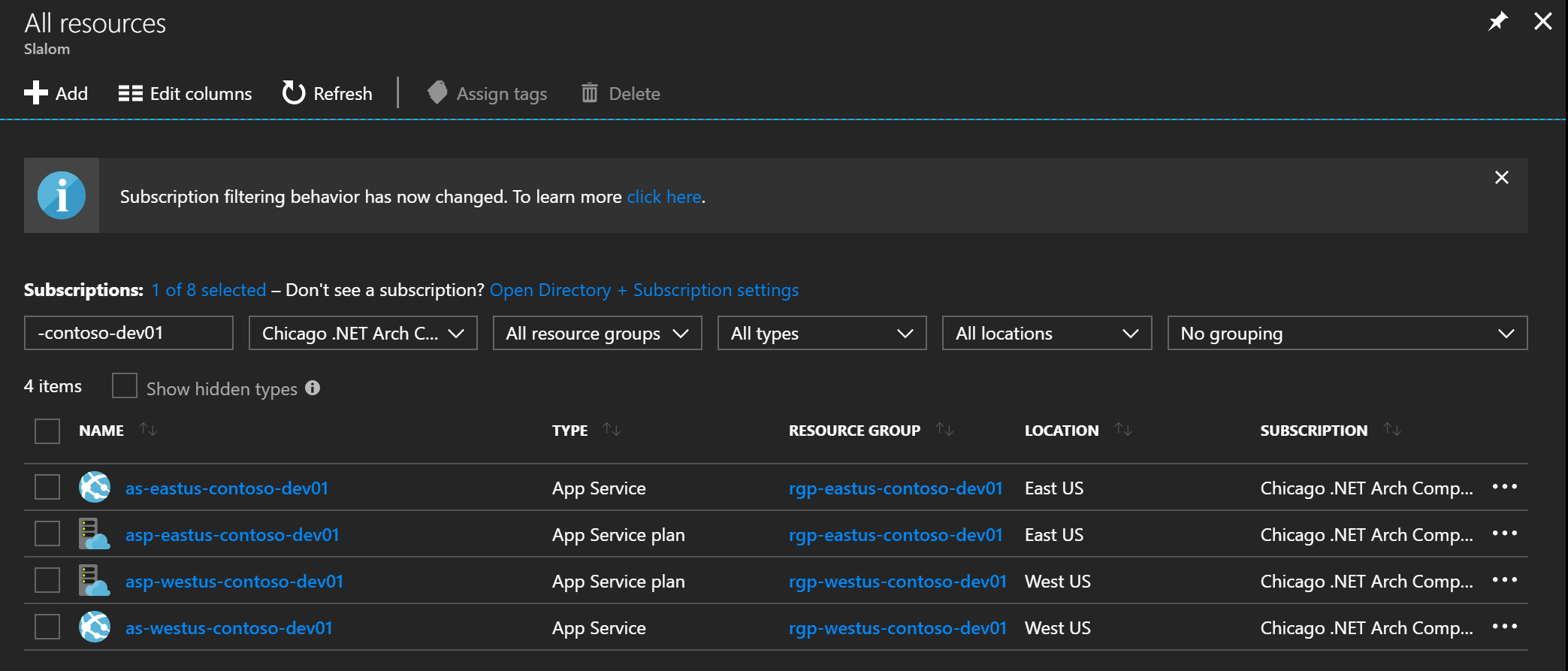Viewport: 1568px width, 671px height.
Task: Pin the All resources blade
Action: click(1497, 21)
